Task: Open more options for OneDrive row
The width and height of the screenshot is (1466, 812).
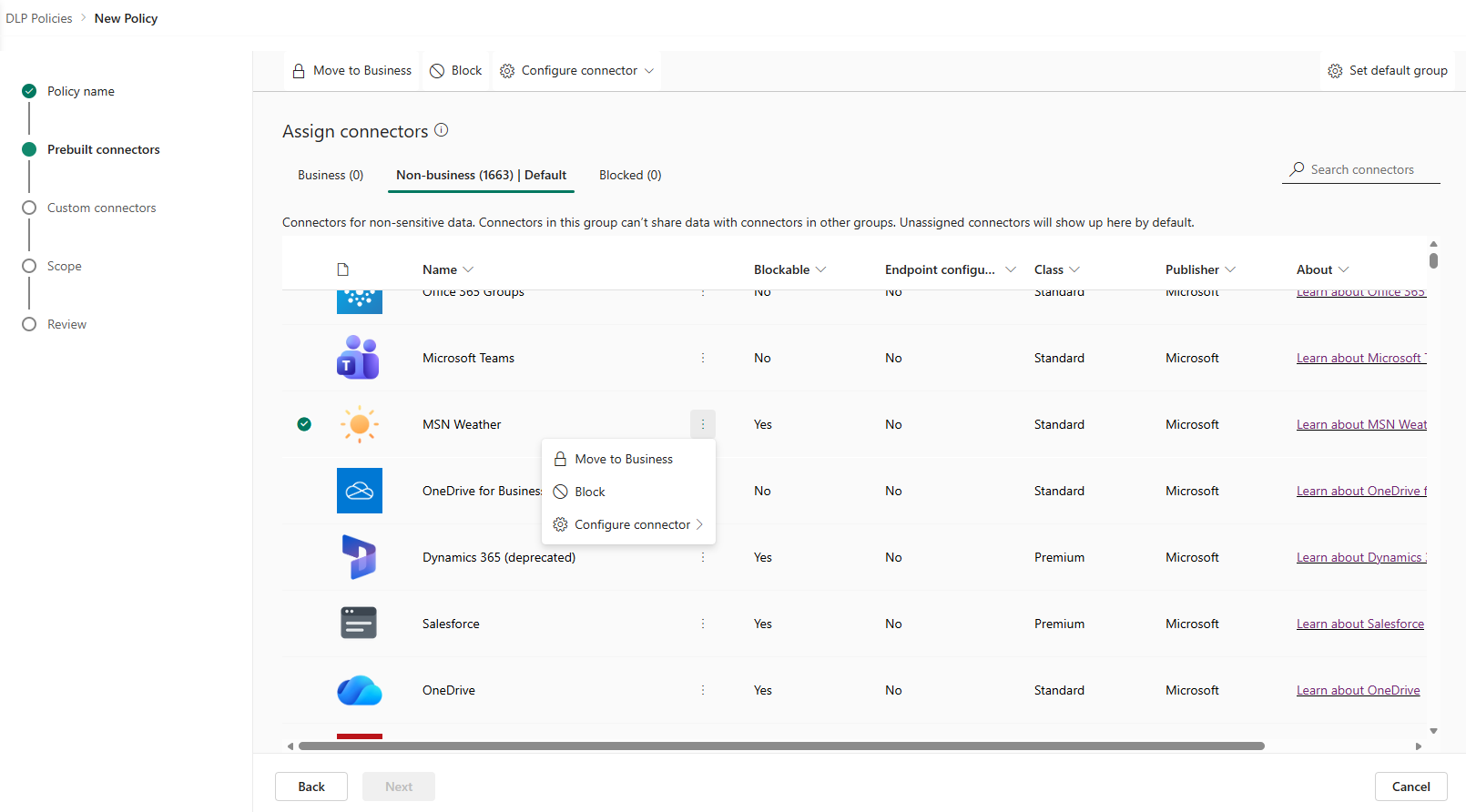Action: pos(703,690)
